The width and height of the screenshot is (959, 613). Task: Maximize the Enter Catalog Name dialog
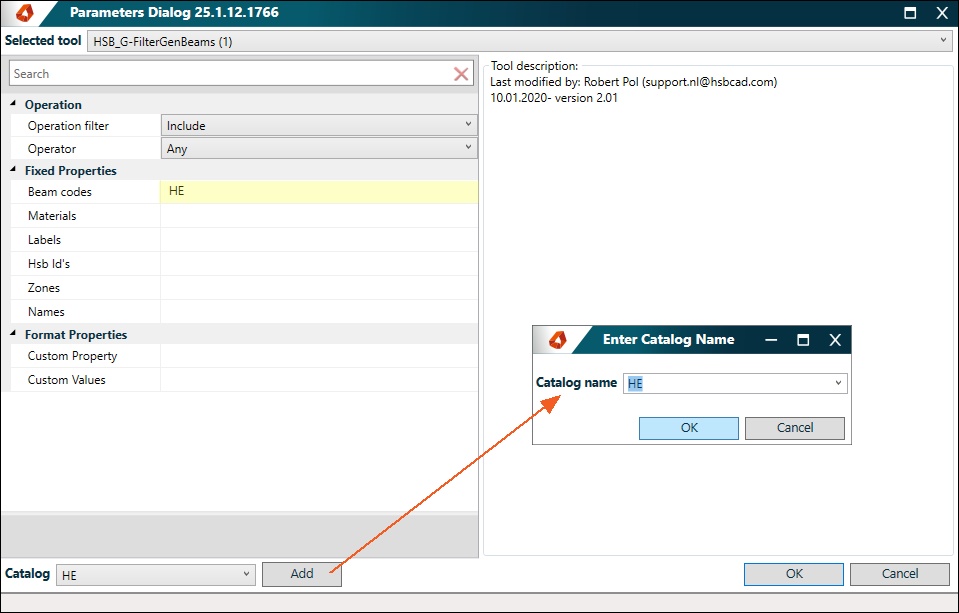coord(803,340)
